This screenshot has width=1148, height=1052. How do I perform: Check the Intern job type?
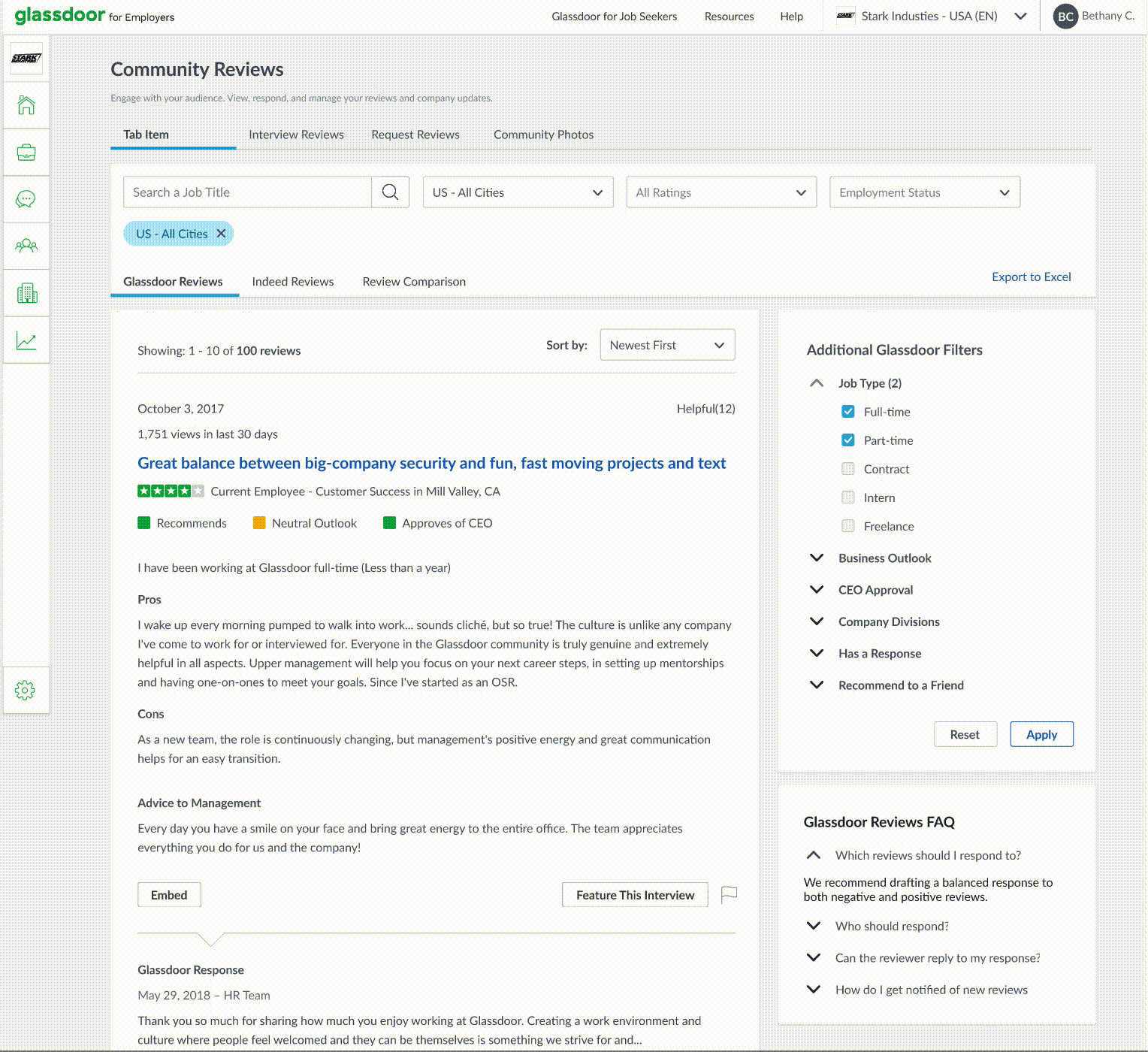click(x=847, y=497)
